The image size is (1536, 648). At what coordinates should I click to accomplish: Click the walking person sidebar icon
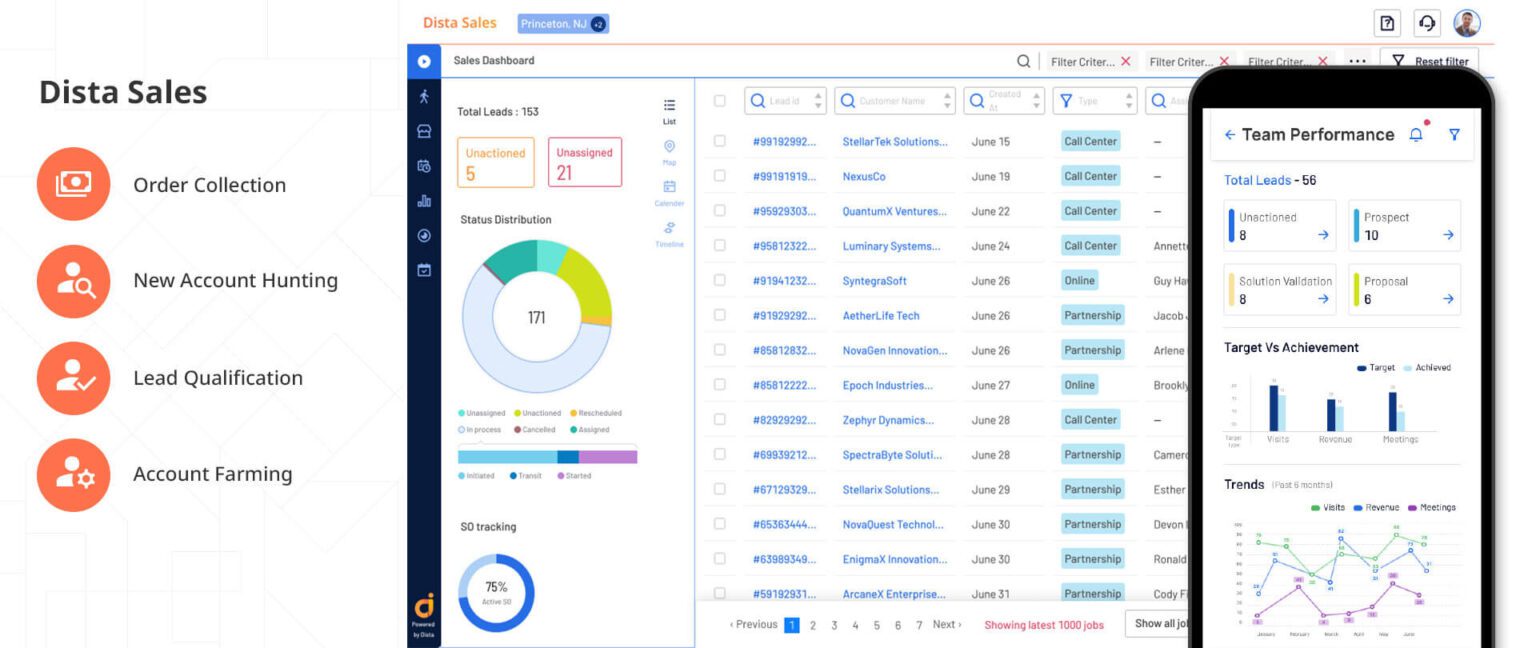coord(424,96)
